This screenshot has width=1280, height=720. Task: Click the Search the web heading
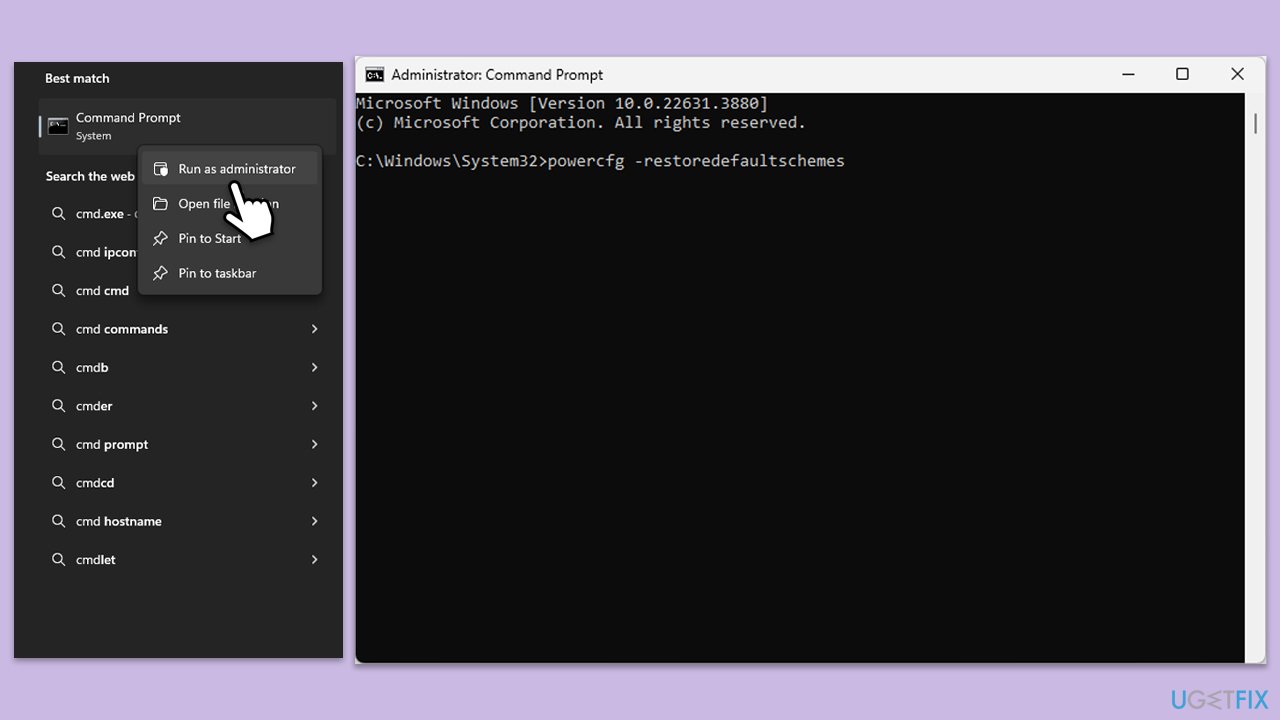click(x=90, y=176)
